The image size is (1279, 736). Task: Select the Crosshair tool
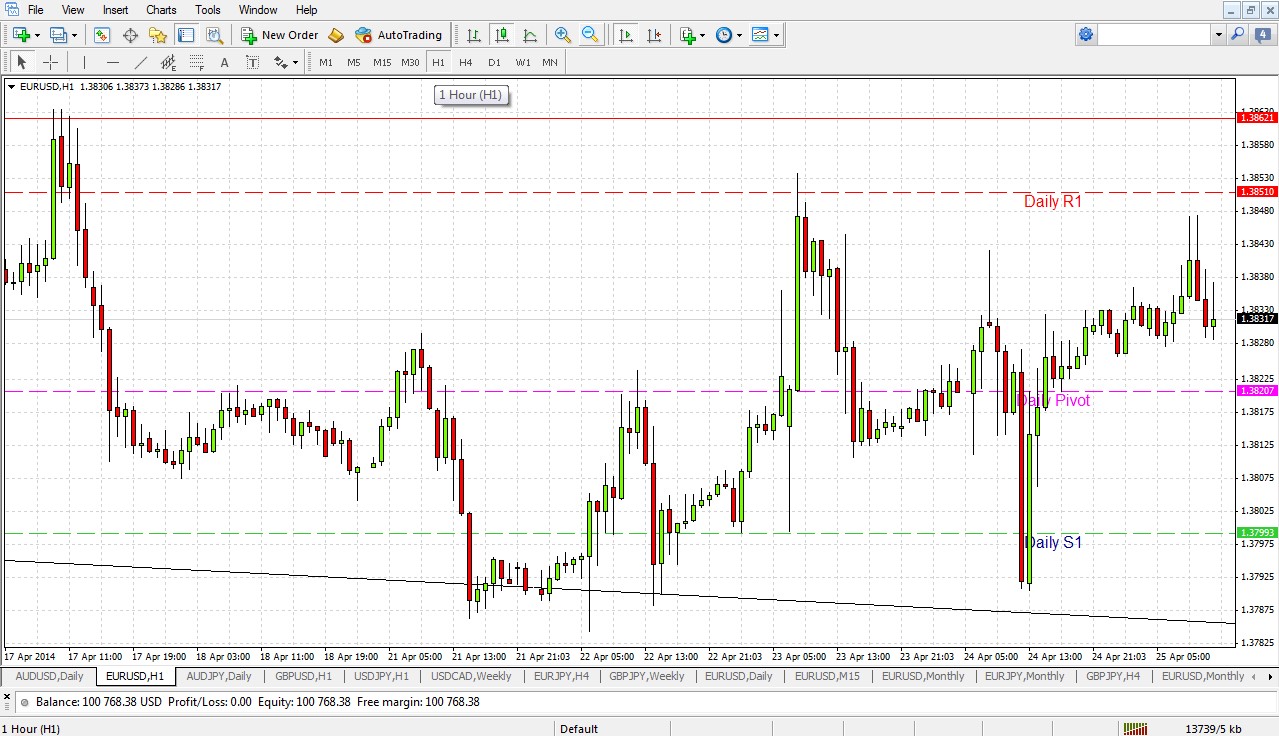[50, 62]
